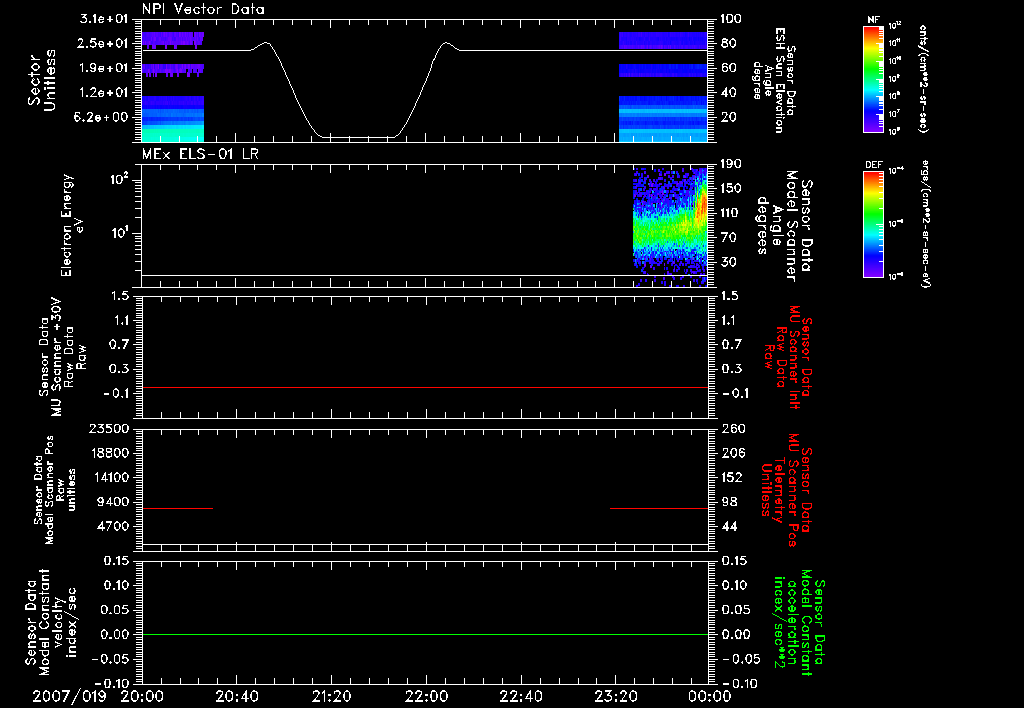Click the '21:20' time axis label

coord(331,696)
